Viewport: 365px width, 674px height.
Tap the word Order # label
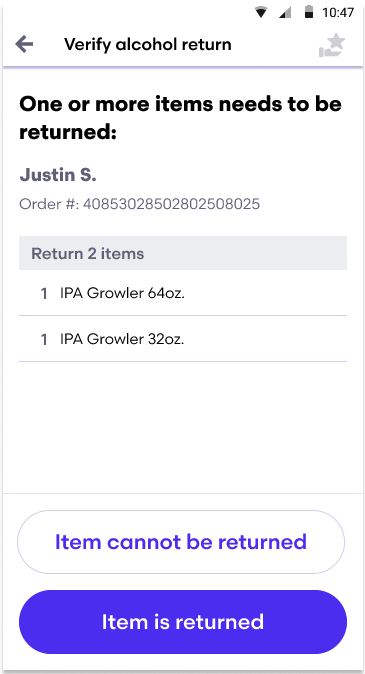click(49, 203)
